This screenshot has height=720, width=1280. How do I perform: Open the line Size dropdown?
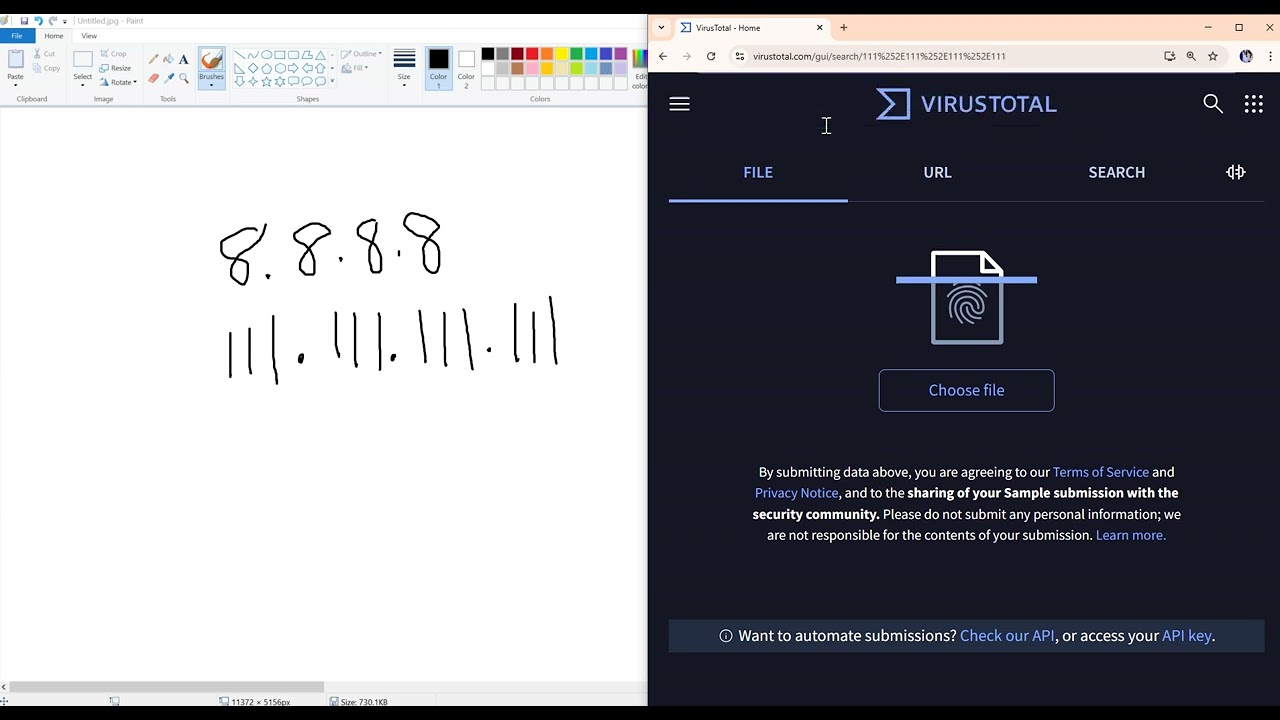(x=404, y=85)
